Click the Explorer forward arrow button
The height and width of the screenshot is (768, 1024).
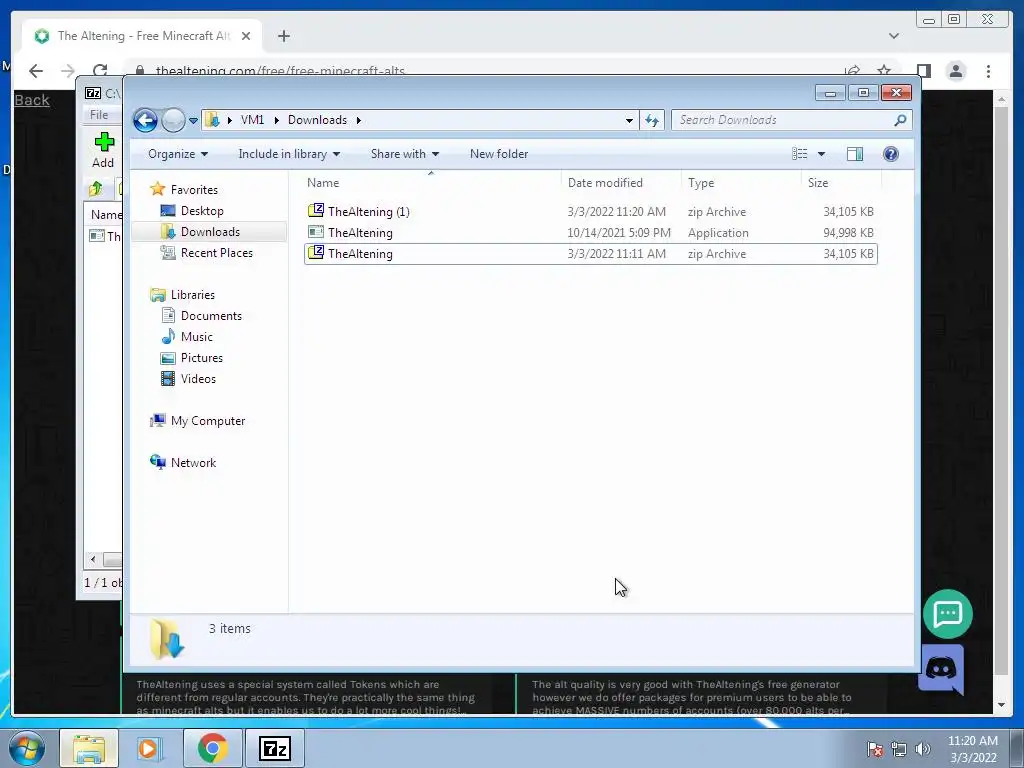[x=173, y=120]
